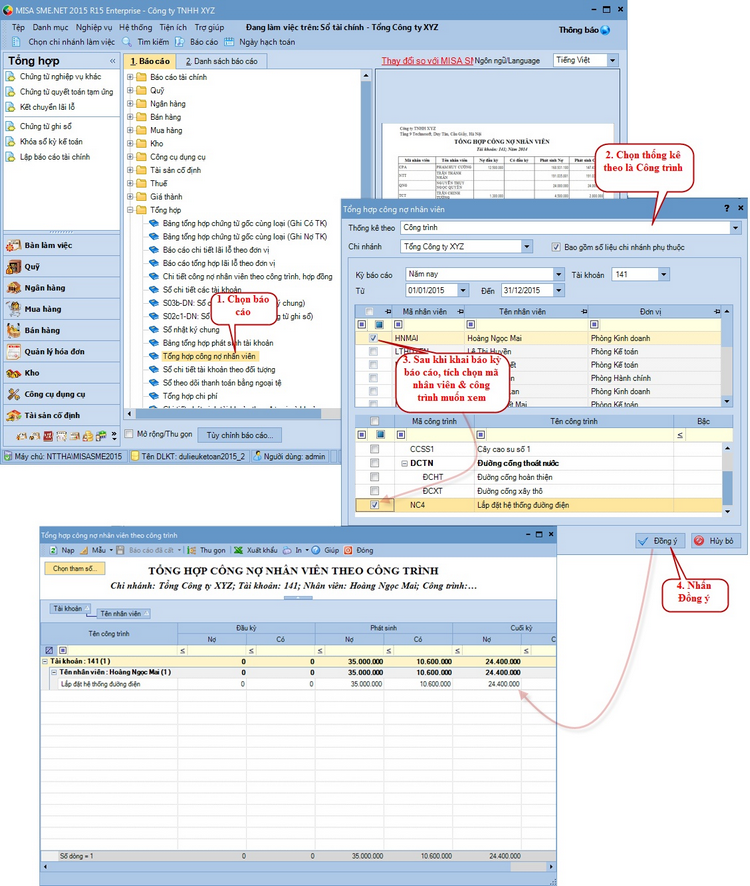Viewport: 750px width, 886px height.
Task: Click Đóng in report window toolbar
Action: (358, 550)
